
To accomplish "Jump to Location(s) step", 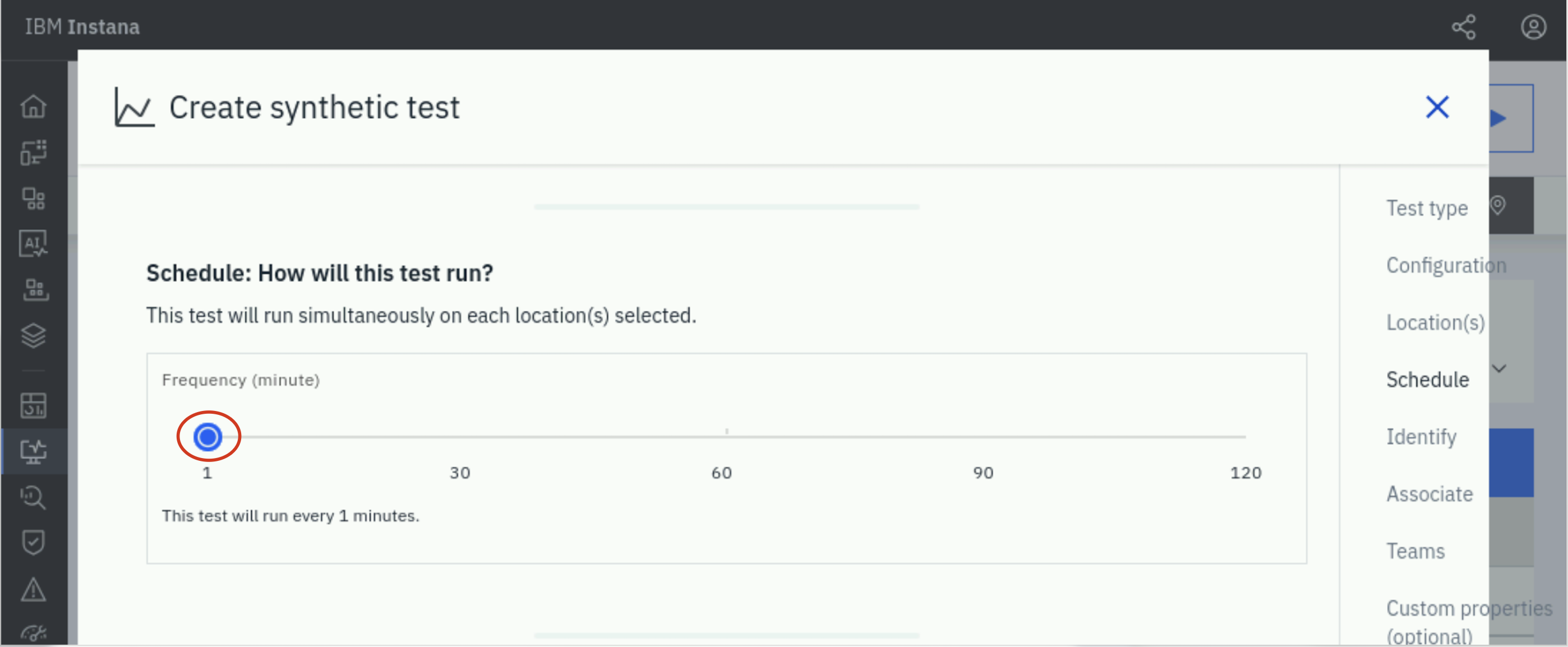I will pyautogui.click(x=1435, y=322).
